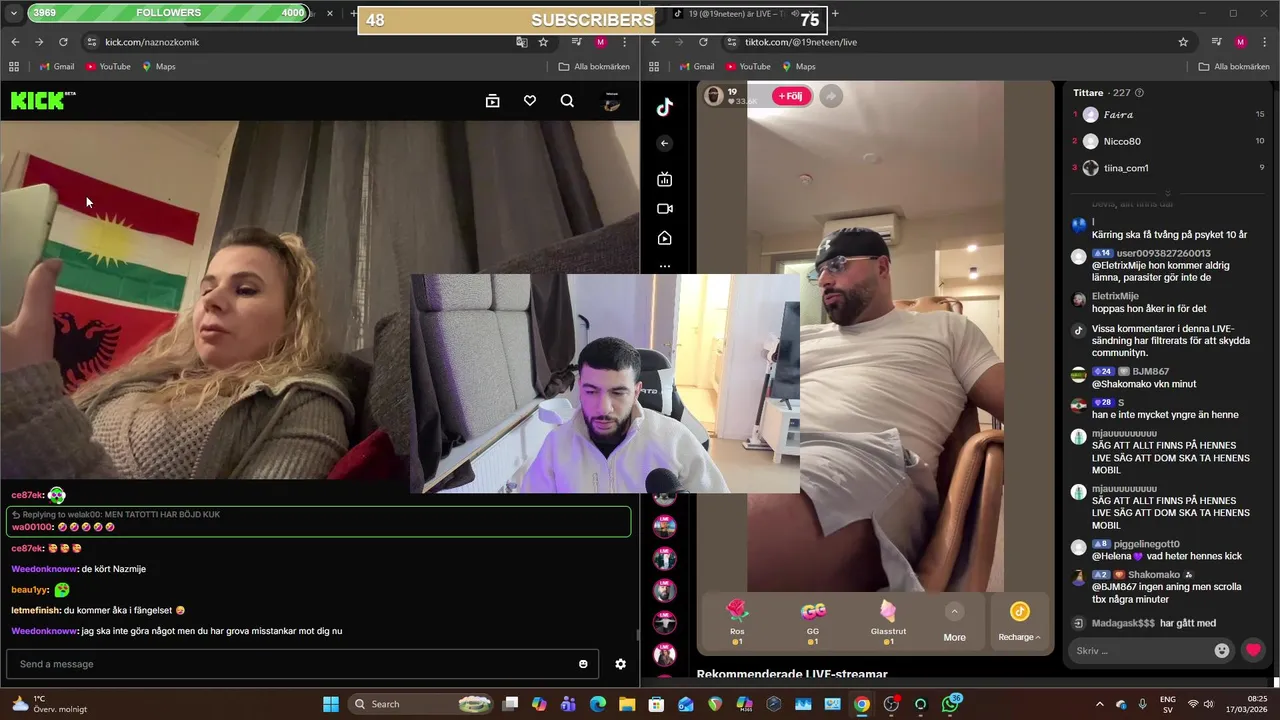The height and width of the screenshot is (720, 1280).
Task: Open the Kick search icon
Action: coord(567,101)
